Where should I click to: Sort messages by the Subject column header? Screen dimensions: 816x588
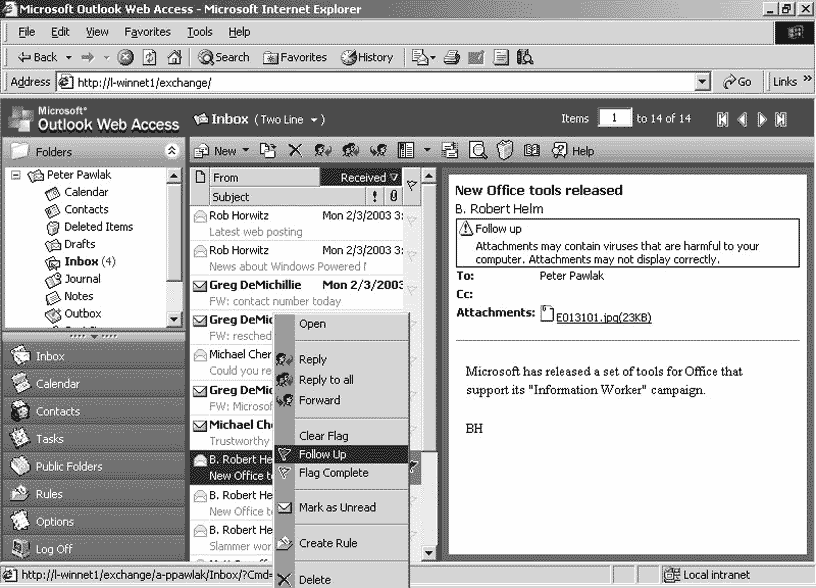pos(287,197)
